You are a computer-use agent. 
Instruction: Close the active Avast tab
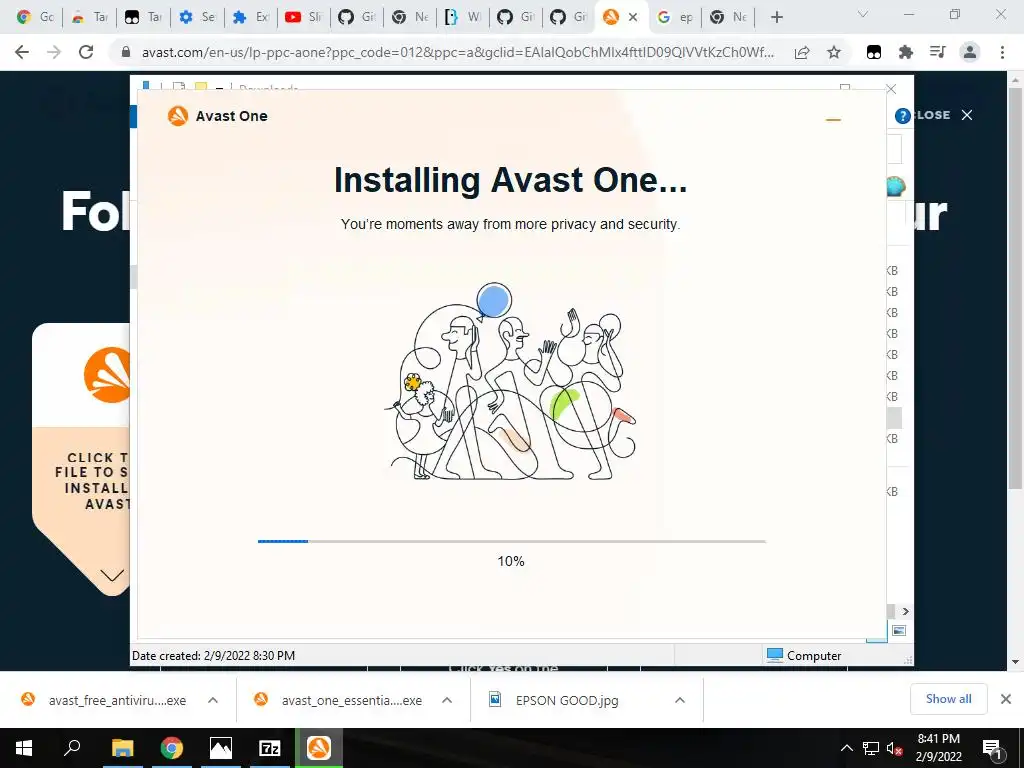(x=633, y=18)
